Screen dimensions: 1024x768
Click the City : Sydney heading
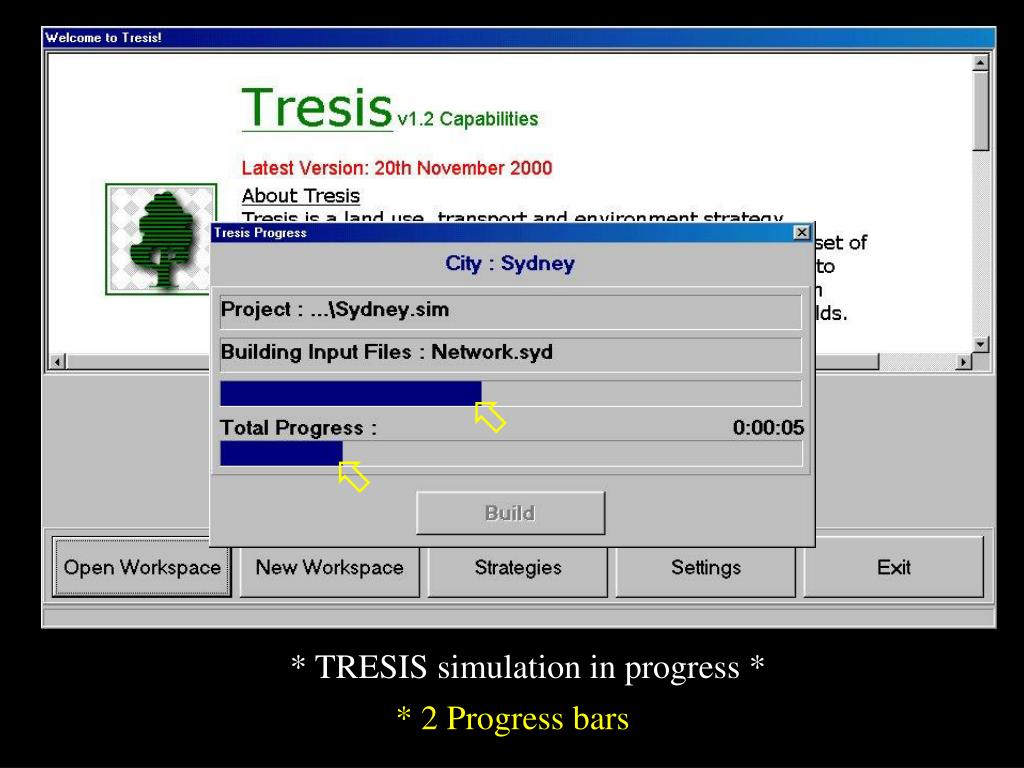tap(510, 263)
